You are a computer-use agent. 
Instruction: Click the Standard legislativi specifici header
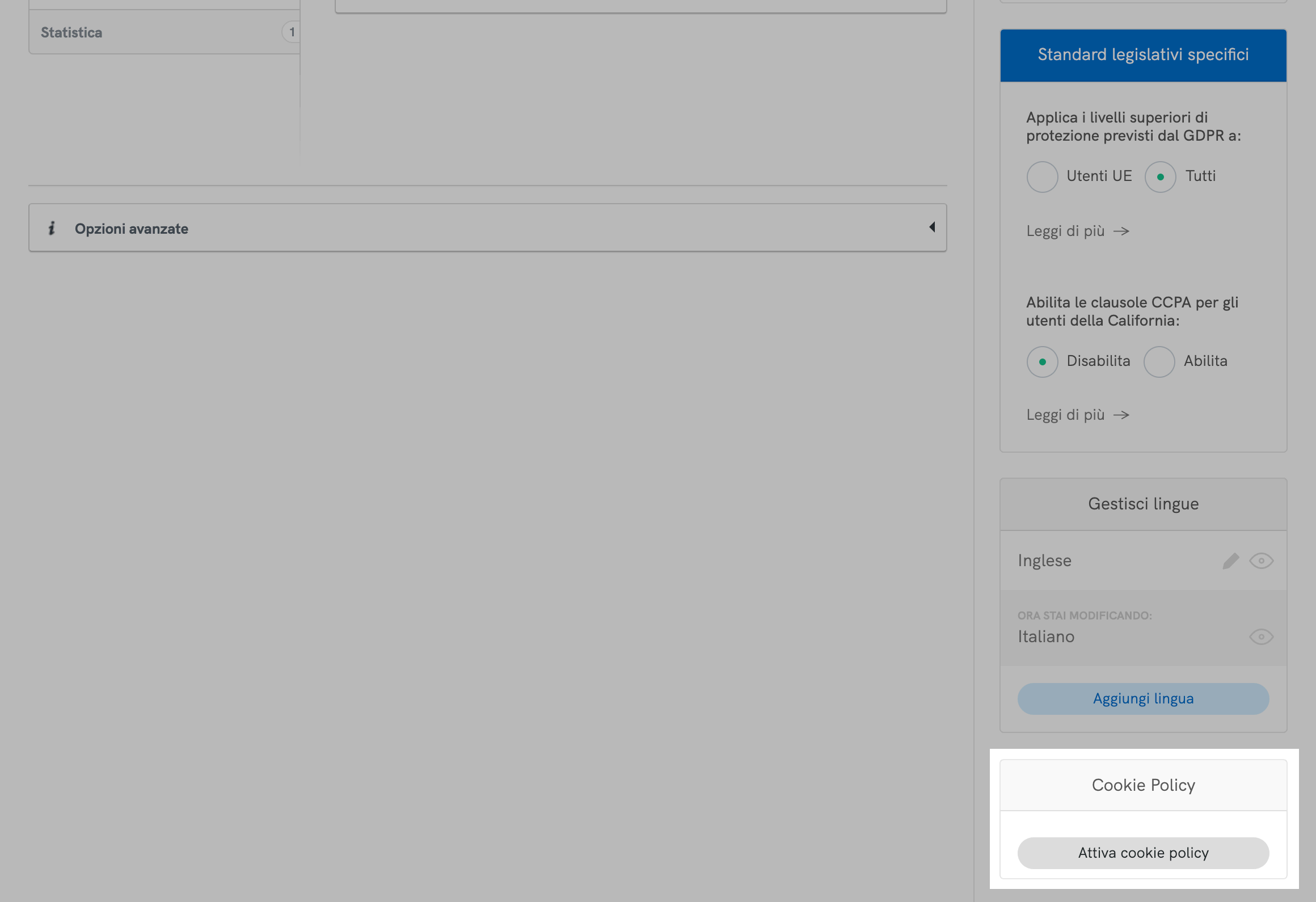(x=1143, y=54)
